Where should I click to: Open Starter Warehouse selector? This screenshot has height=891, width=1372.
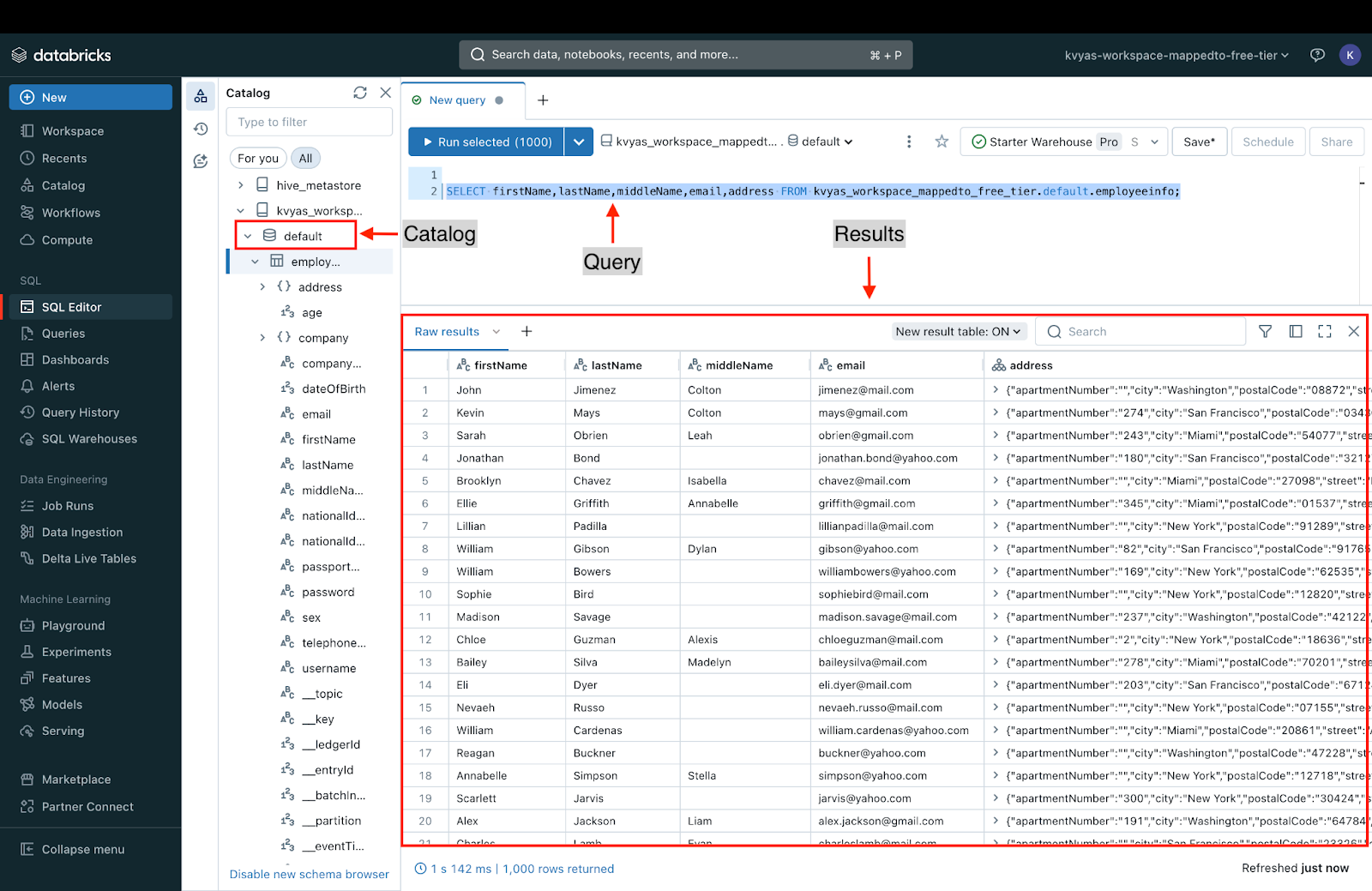(x=1063, y=141)
